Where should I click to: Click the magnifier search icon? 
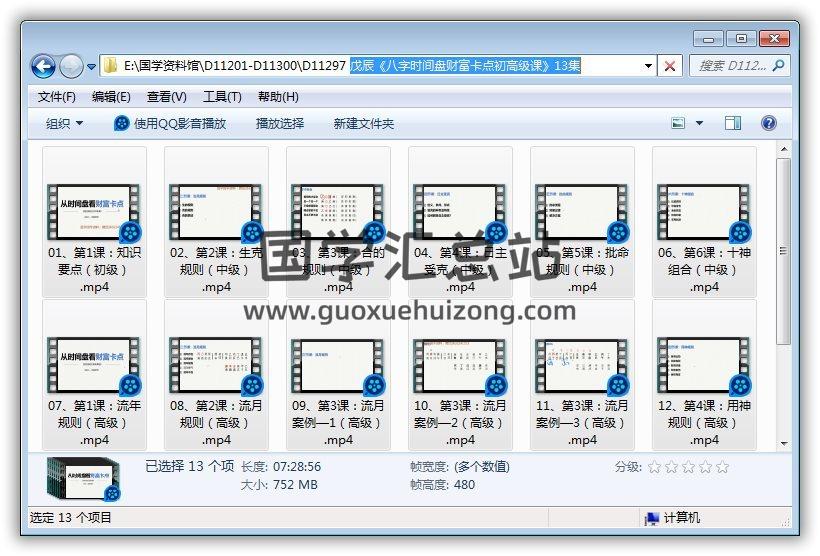coord(779,65)
